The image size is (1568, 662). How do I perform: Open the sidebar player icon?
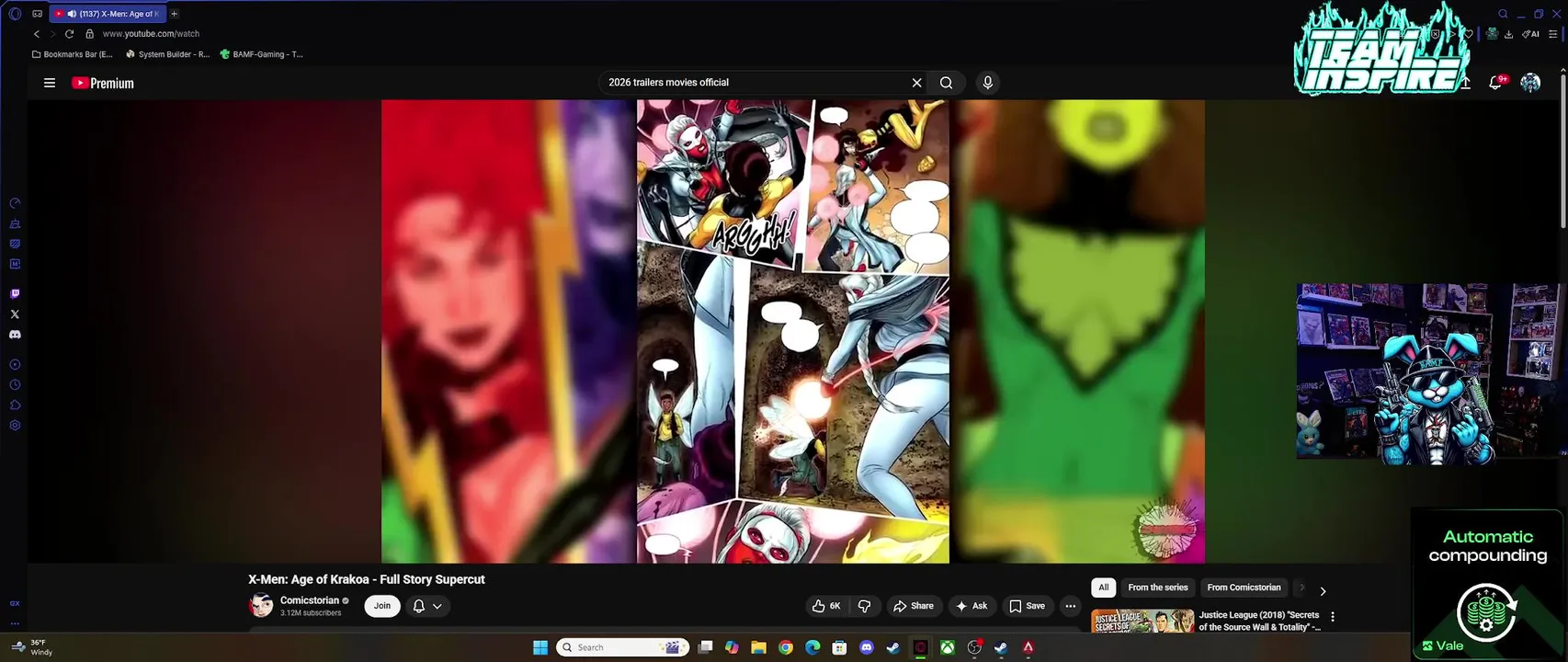(15, 365)
